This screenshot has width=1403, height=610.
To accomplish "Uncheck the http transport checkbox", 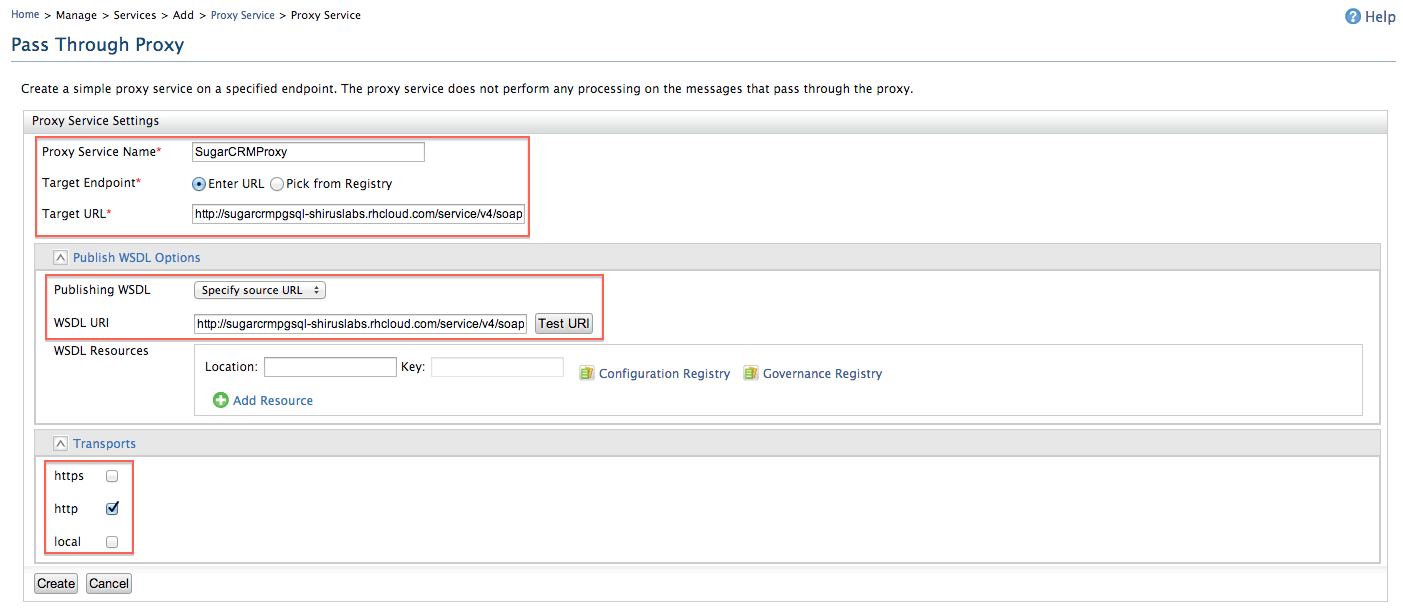I will pos(112,508).
